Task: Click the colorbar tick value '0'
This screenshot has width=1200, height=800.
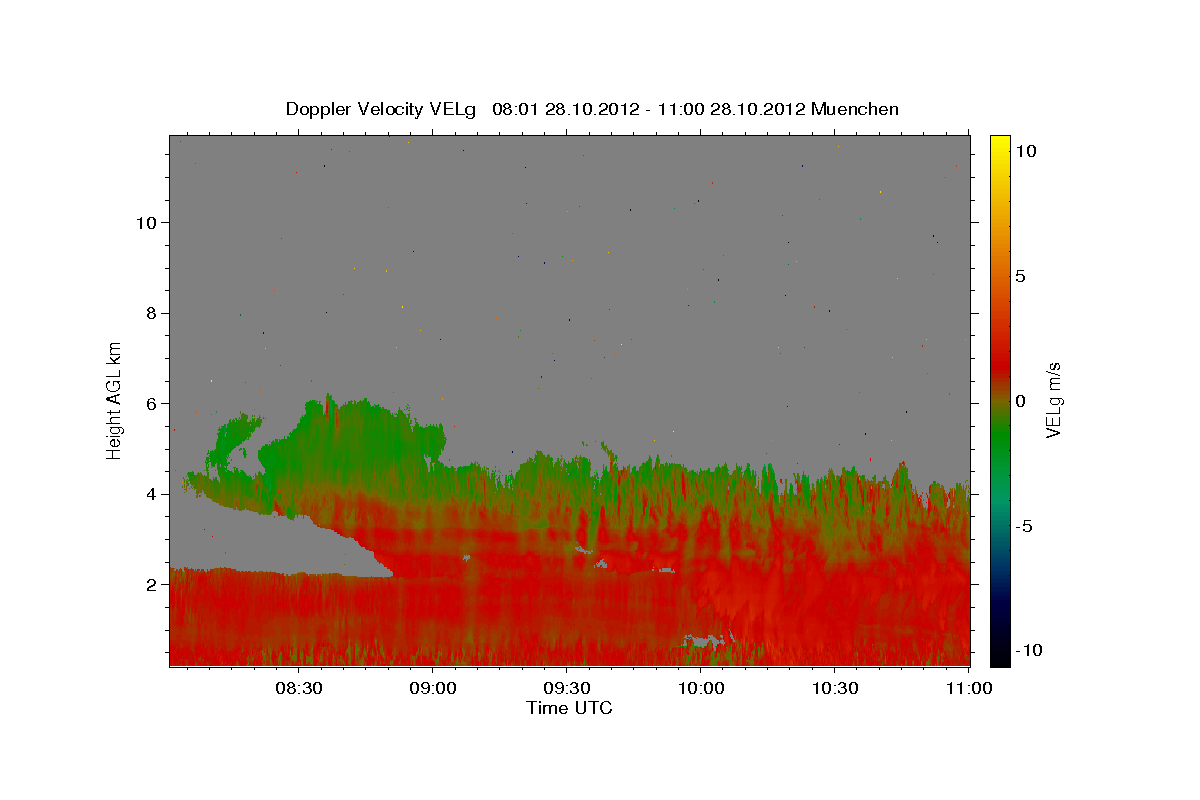Action: 1019,401
